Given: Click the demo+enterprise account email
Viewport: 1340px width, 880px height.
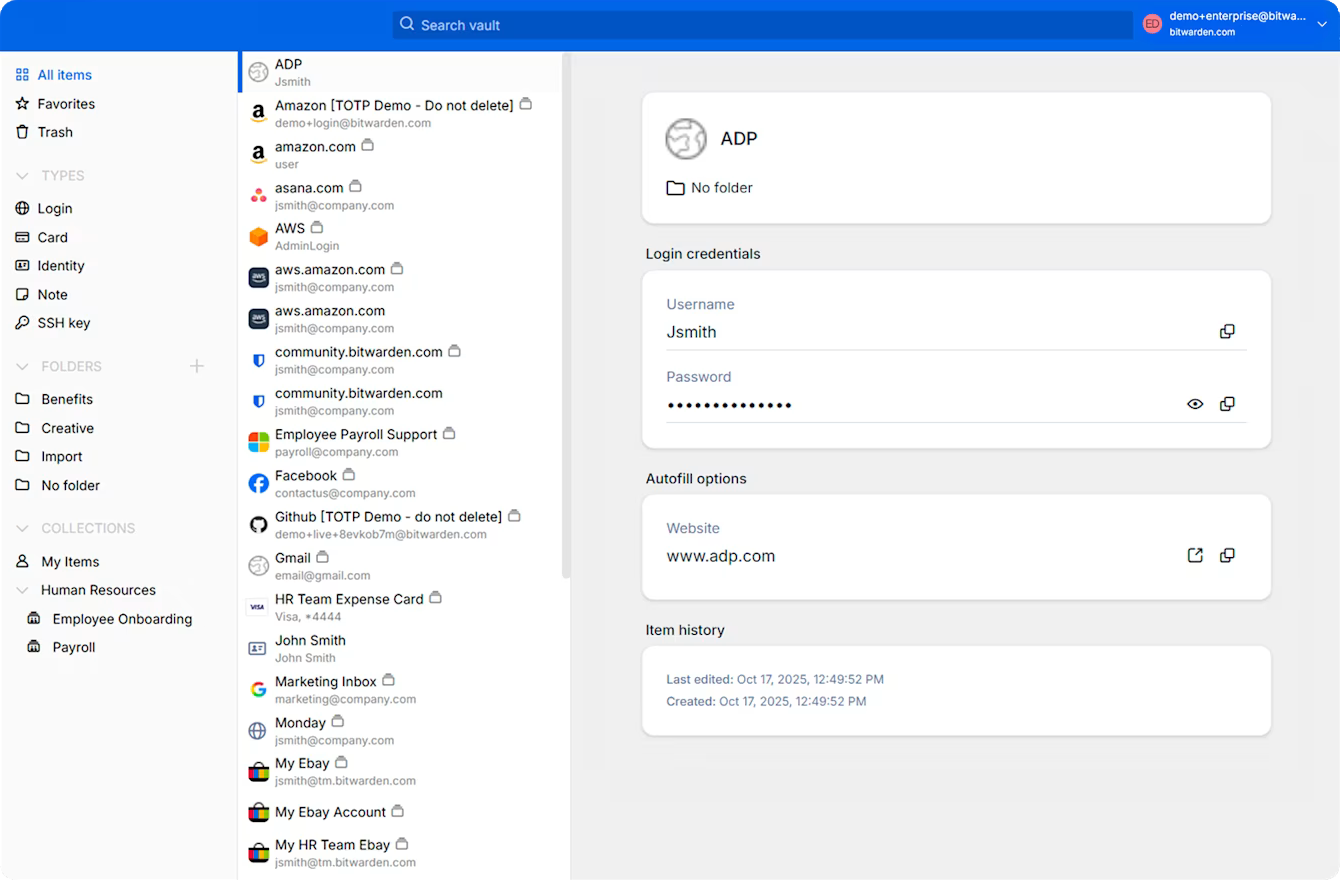Looking at the screenshot, I should [1237, 16].
